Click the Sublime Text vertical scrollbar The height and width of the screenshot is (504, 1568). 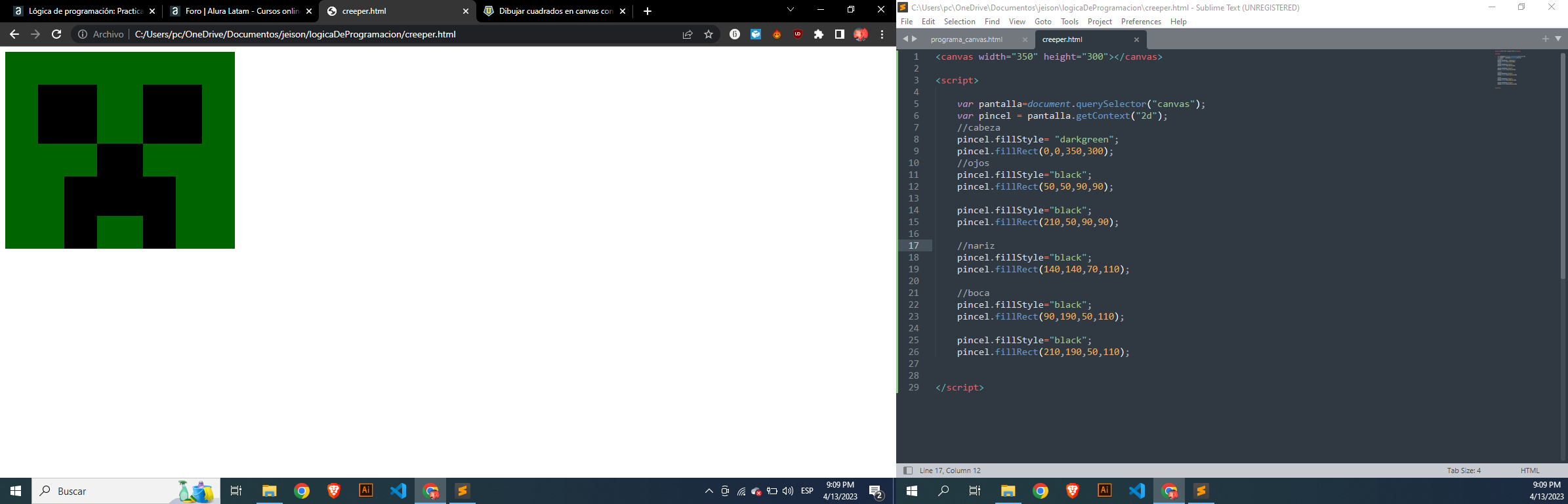tap(1563, 166)
